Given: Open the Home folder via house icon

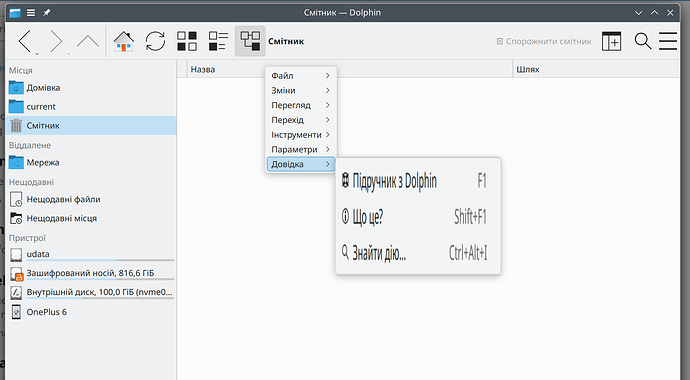Looking at the screenshot, I should click(124, 41).
